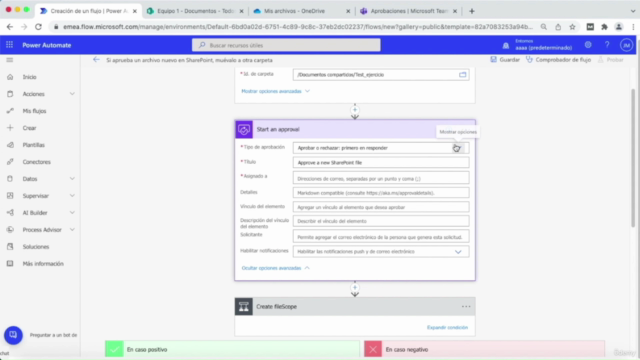The width and height of the screenshot is (640, 360).
Task: Click the Process Advisor icon
Action: [x=10, y=230]
